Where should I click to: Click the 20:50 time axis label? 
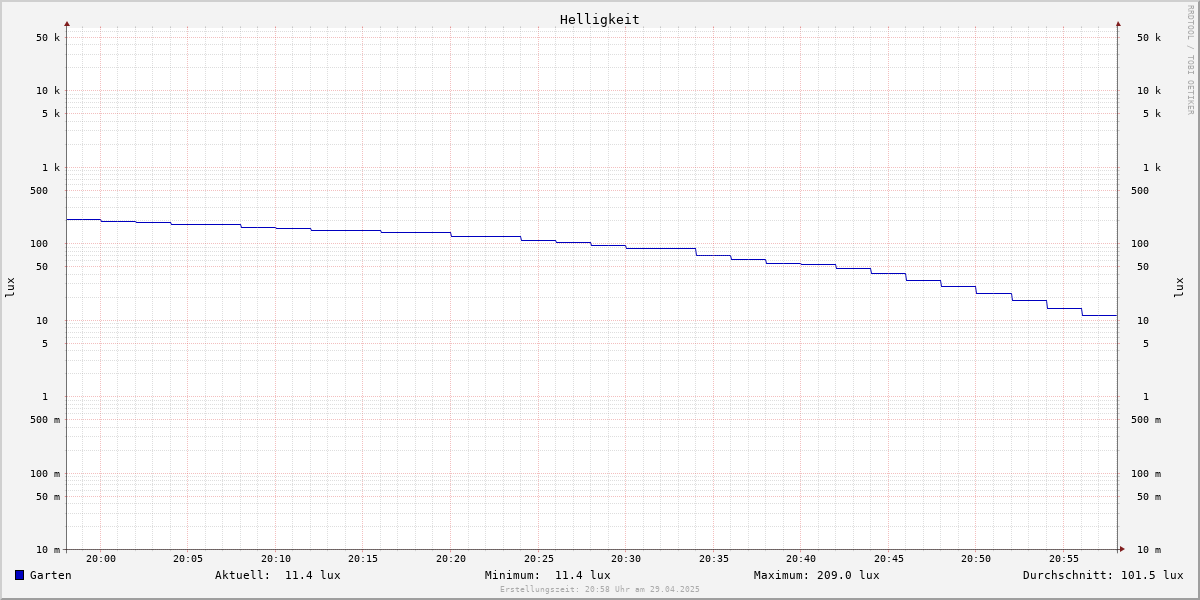click(x=976, y=559)
